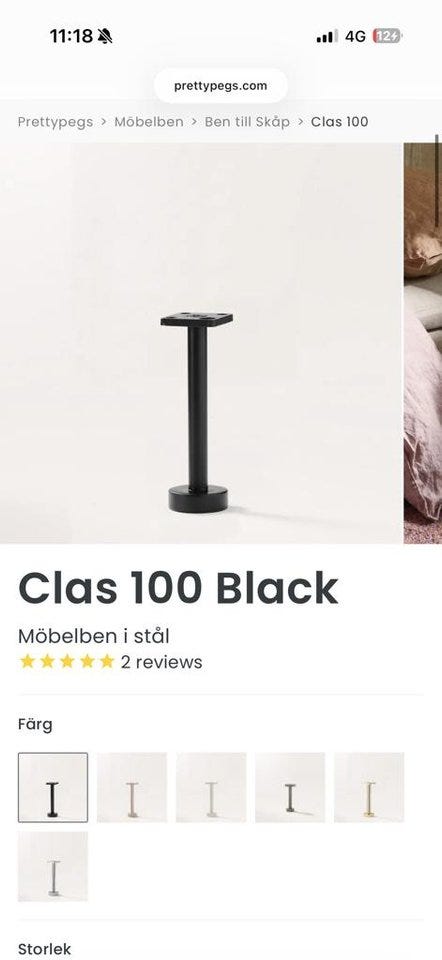Choose the off-white leg color option

(211, 787)
